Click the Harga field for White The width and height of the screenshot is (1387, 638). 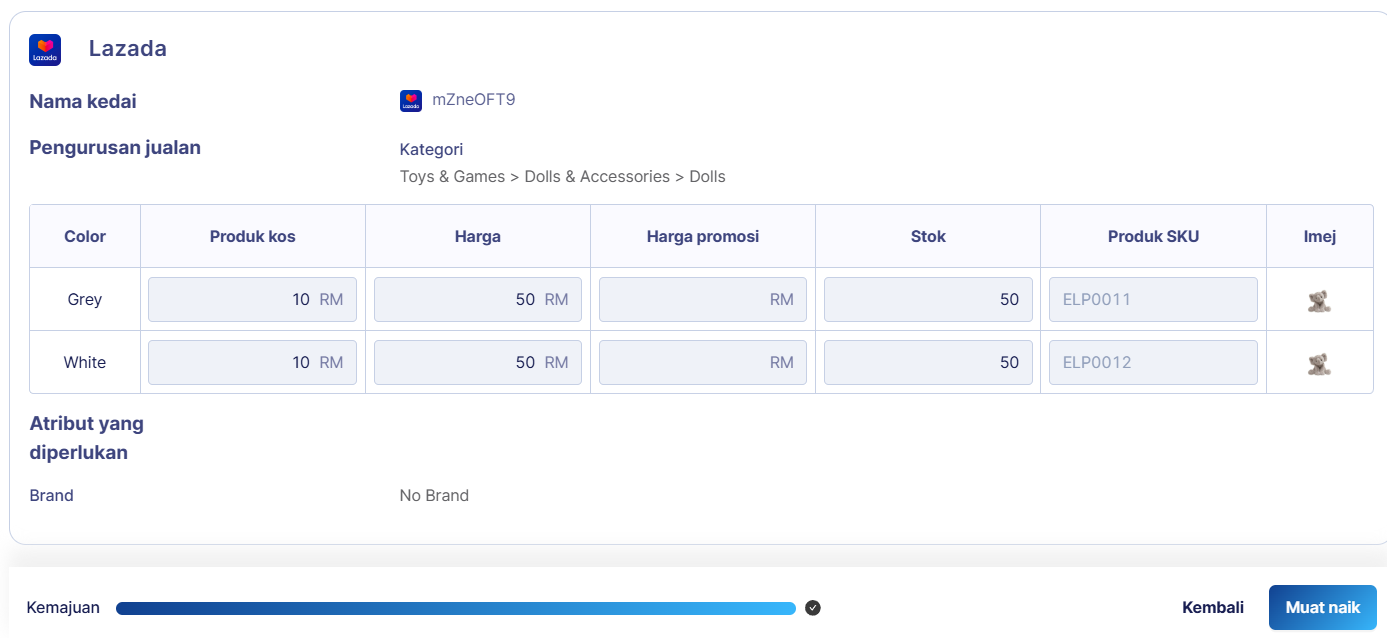tap(477, 363)
